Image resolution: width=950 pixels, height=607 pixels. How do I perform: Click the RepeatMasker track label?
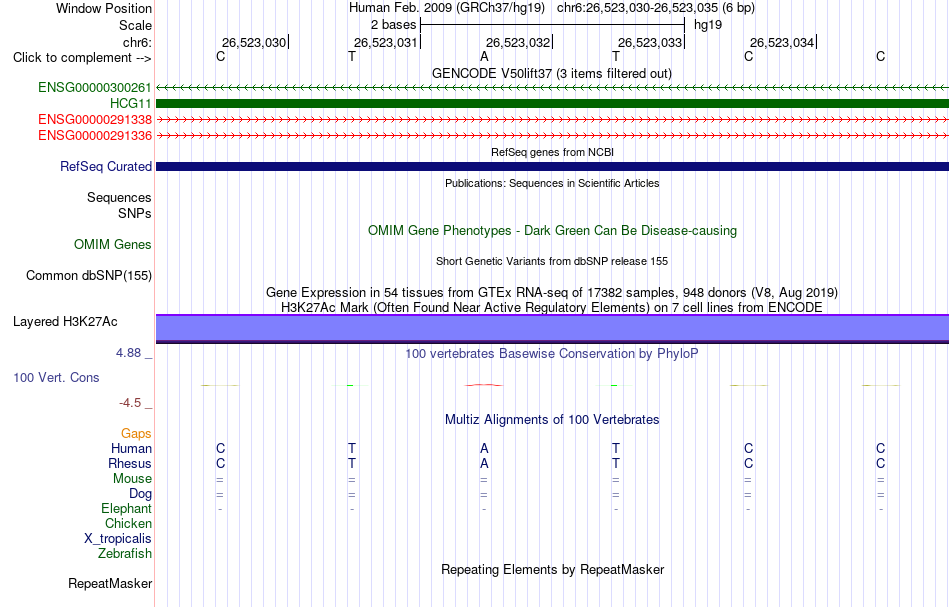(110, 583)
